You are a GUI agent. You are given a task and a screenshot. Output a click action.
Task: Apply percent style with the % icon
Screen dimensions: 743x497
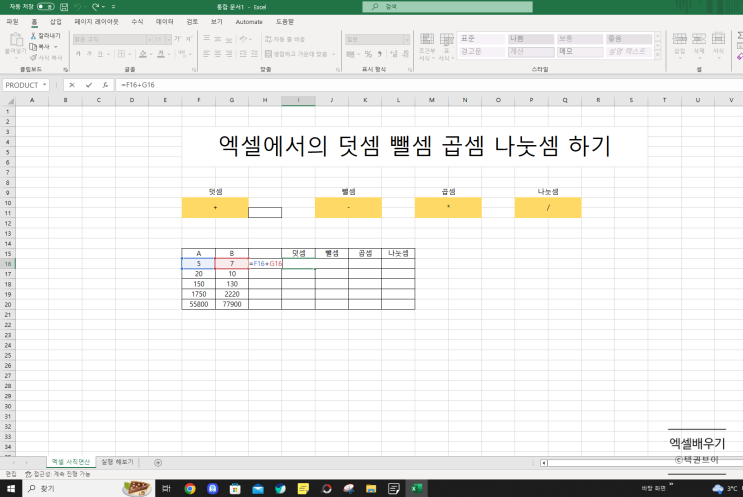368,54
